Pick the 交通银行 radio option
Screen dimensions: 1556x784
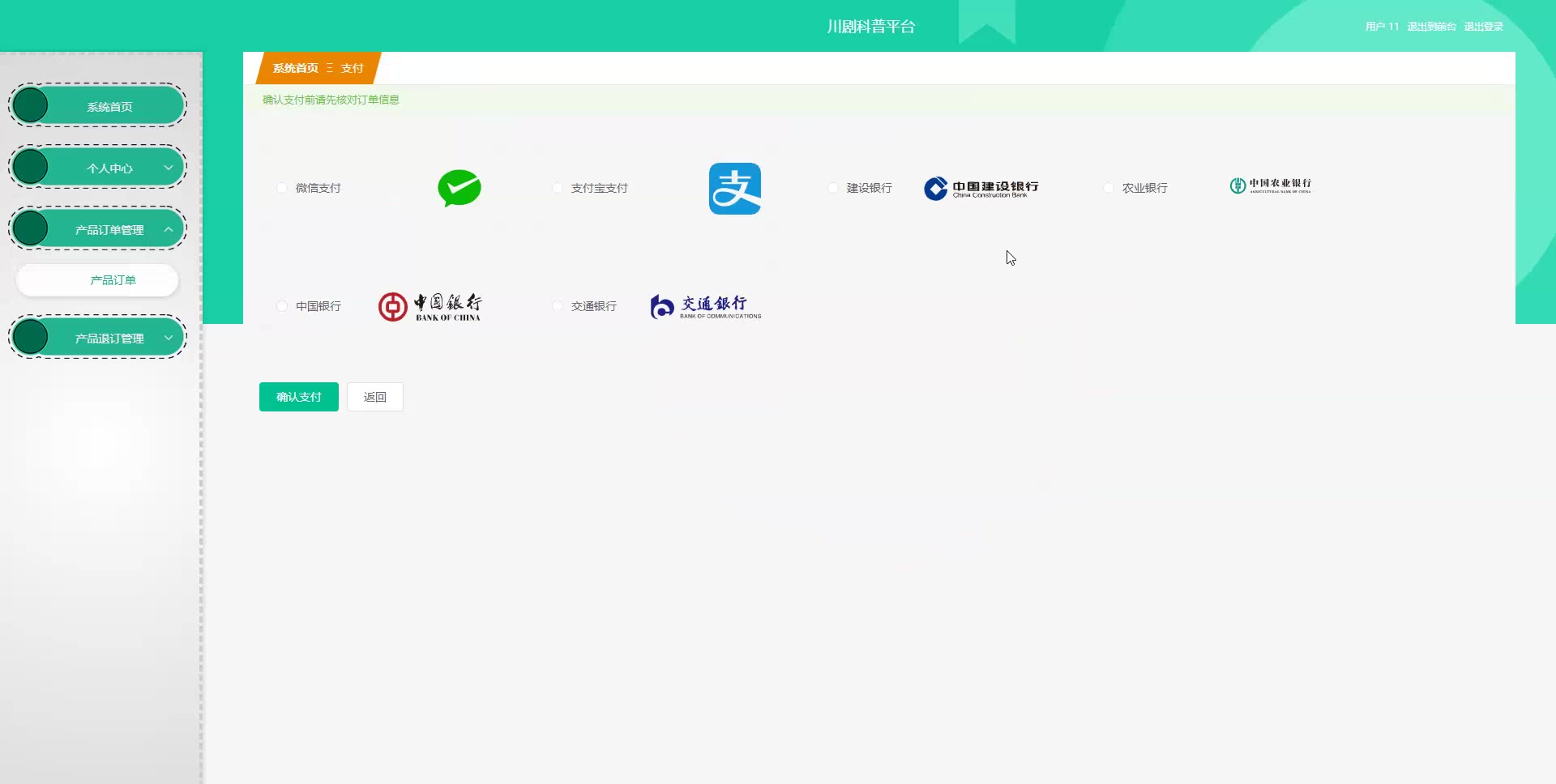click(558, 306)
